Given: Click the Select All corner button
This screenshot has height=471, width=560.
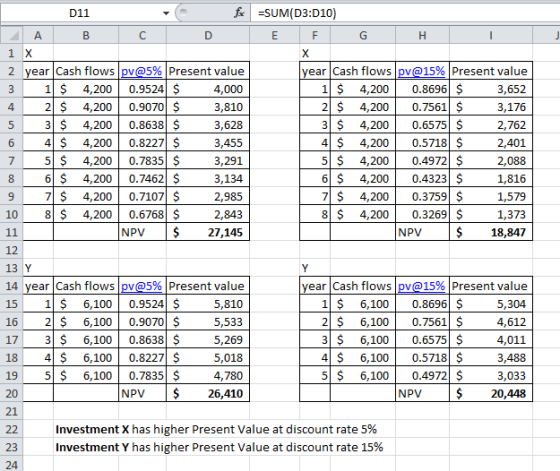Looking at the screenshot, I should (x=12, y=35).
